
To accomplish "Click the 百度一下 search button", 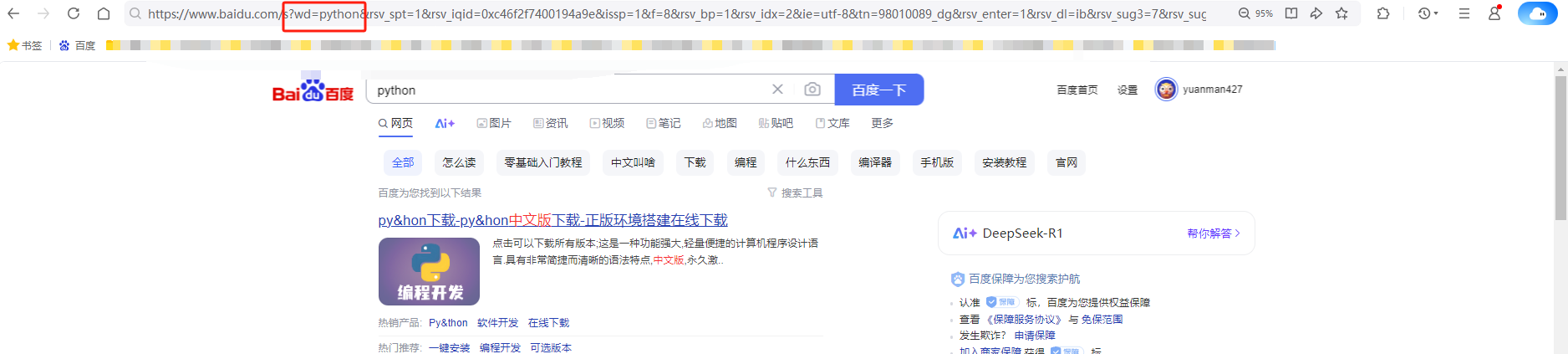I will [878, 90].
